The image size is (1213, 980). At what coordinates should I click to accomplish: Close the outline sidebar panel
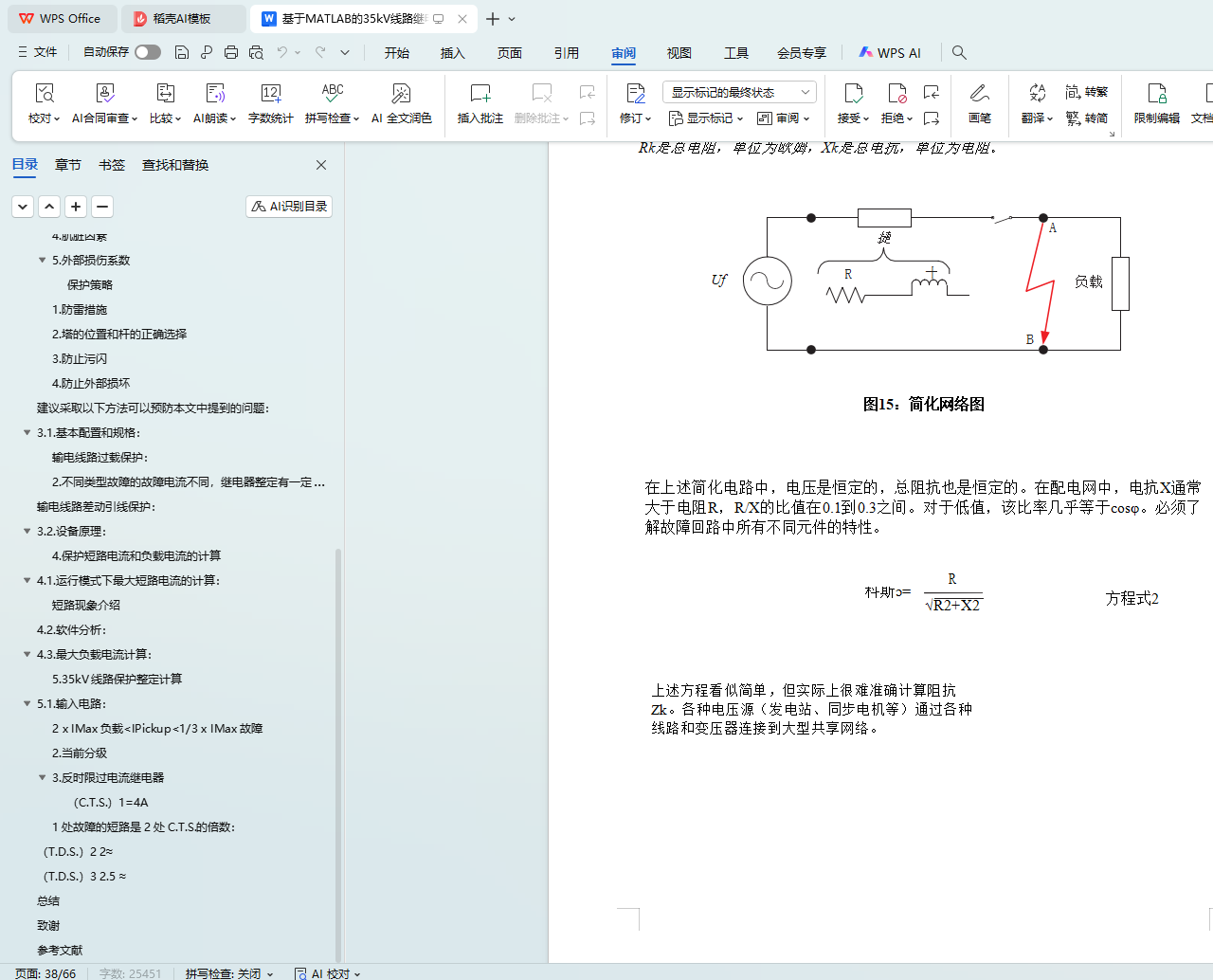pos(321,165)
